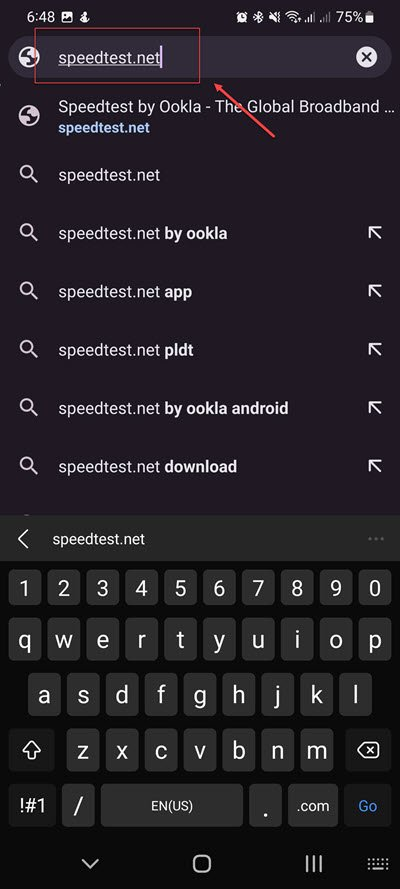Clear the address bar with the X icon
Screen dimensions: 400x889
click(367, 57)
